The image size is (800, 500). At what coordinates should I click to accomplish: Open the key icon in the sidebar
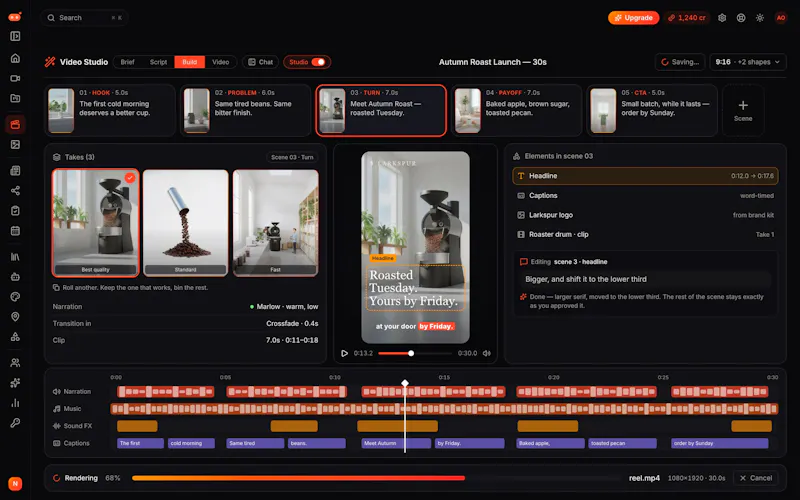(x=15, y=423)
